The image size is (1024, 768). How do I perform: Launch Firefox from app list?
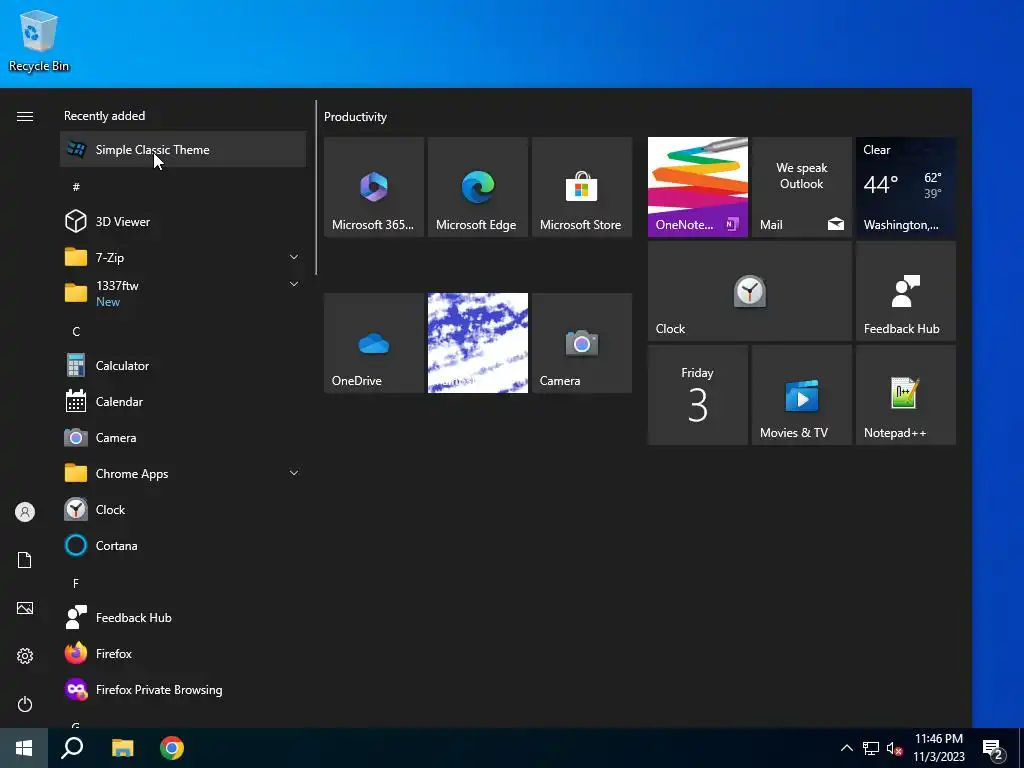(183, 654)
